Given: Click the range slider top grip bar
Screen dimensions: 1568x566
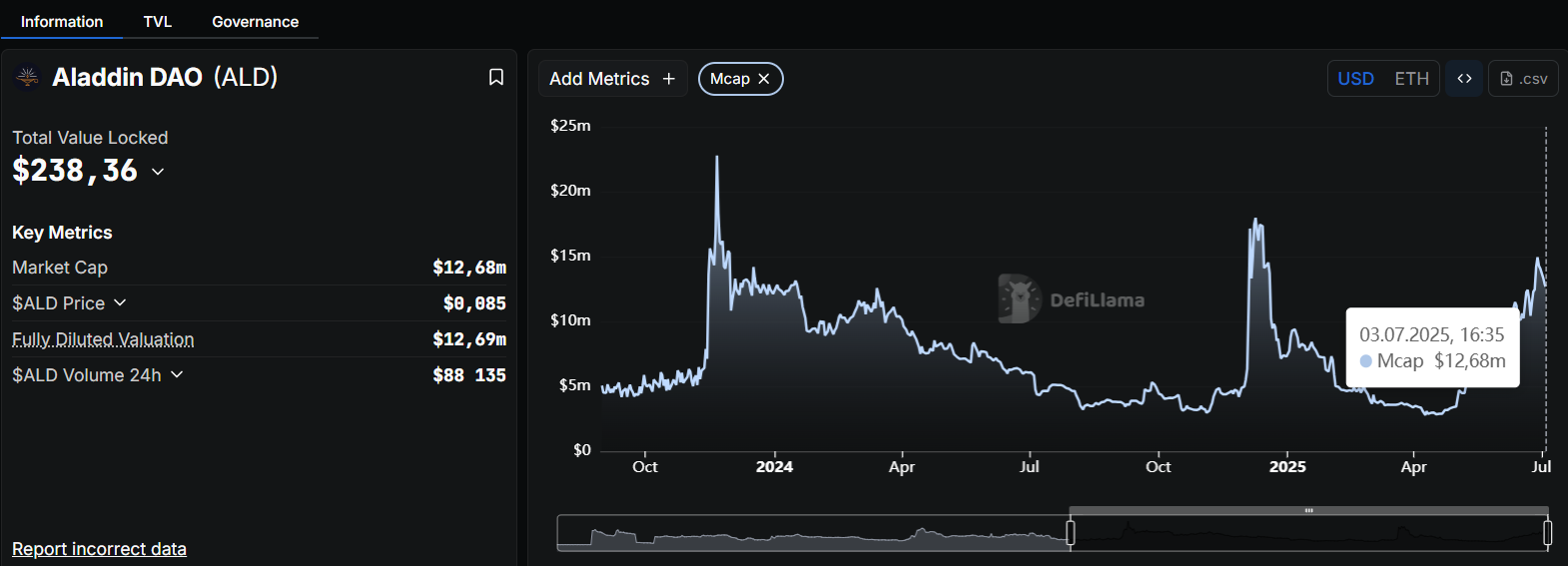Looking at the screenshot, I should click(1308, 510).
